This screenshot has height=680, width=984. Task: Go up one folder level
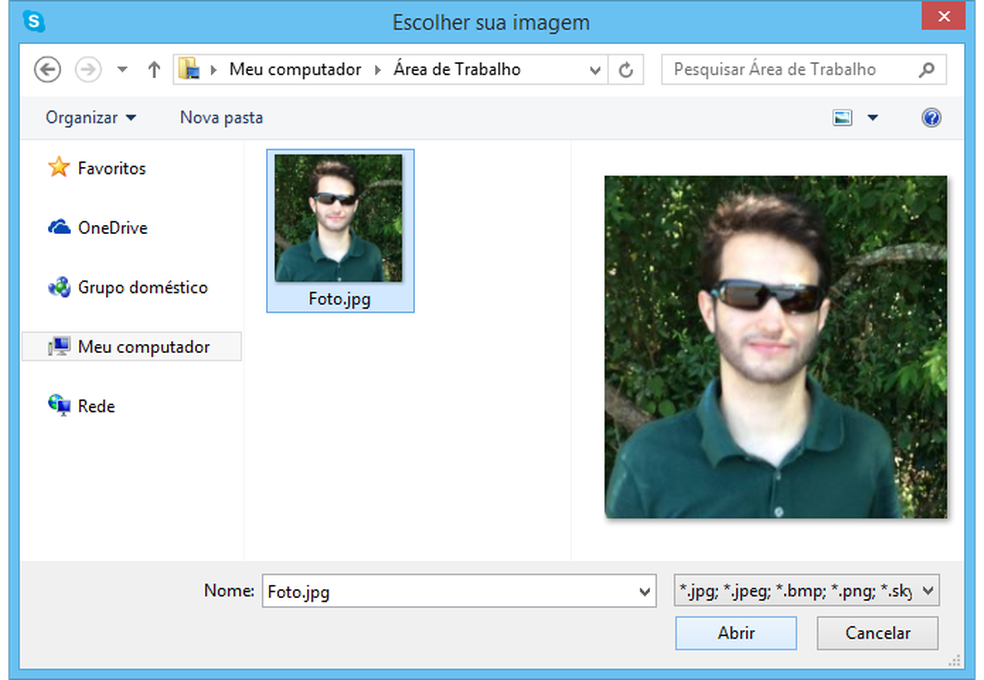click(154, 70)
